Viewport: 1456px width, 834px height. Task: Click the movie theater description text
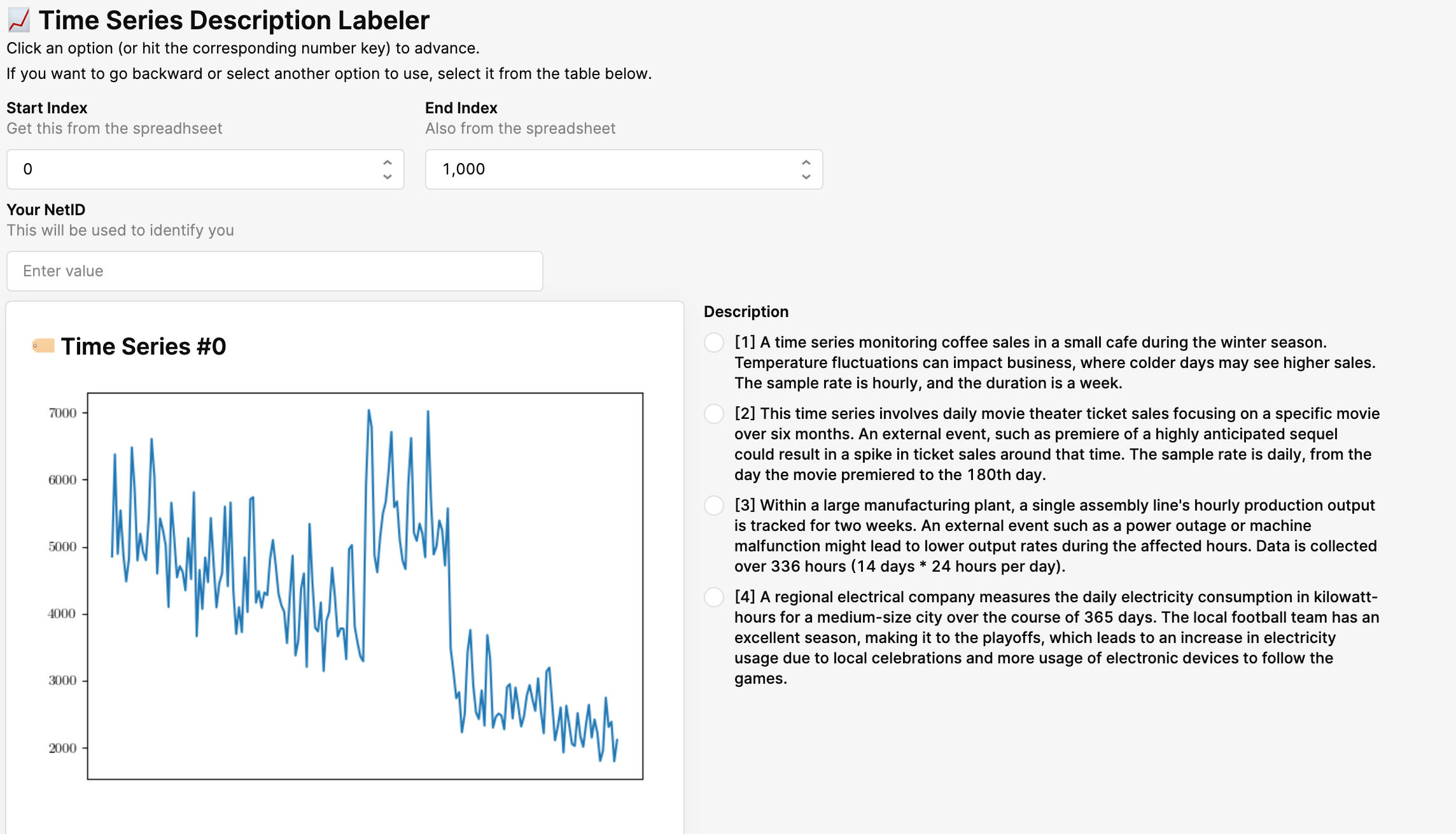tap(1056, 444)
